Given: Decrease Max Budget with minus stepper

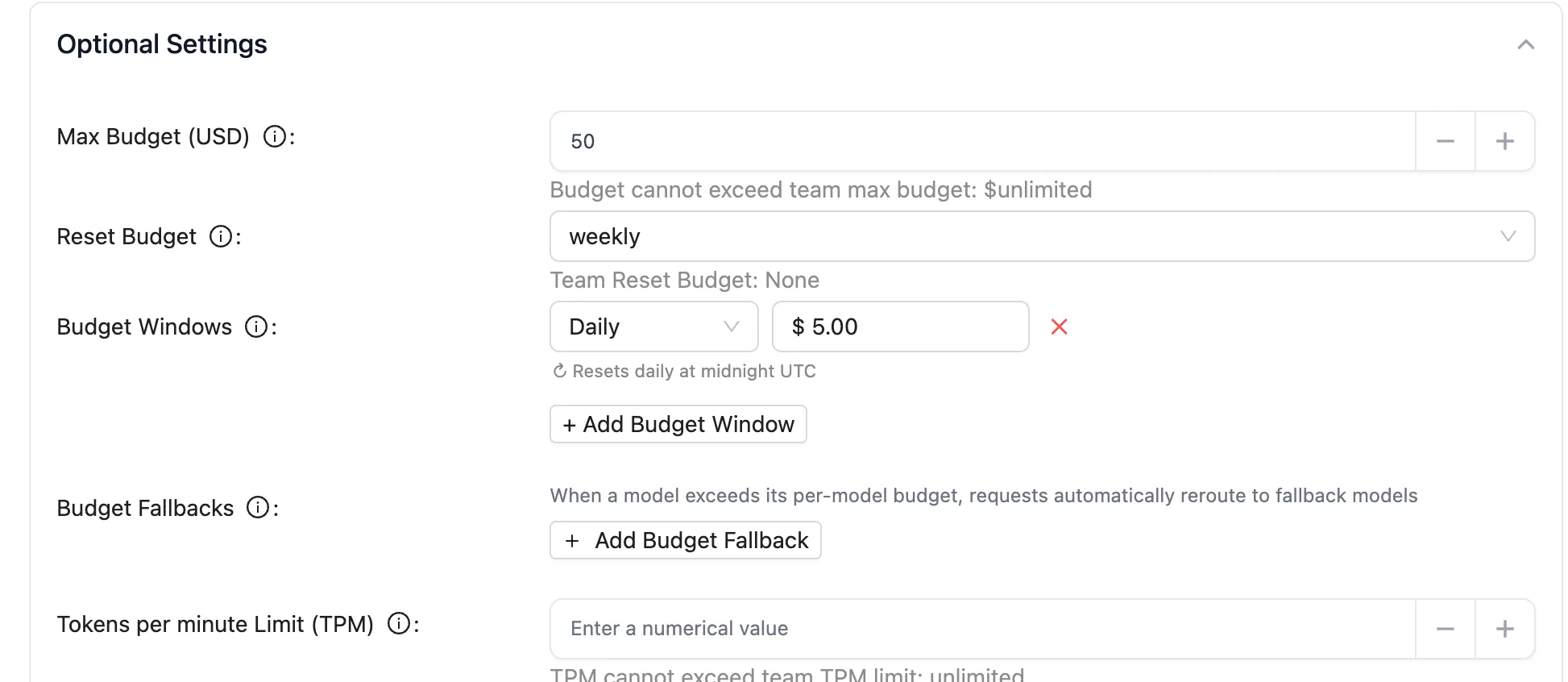Looking at the screenshot, I should [x=1446, y=141].
